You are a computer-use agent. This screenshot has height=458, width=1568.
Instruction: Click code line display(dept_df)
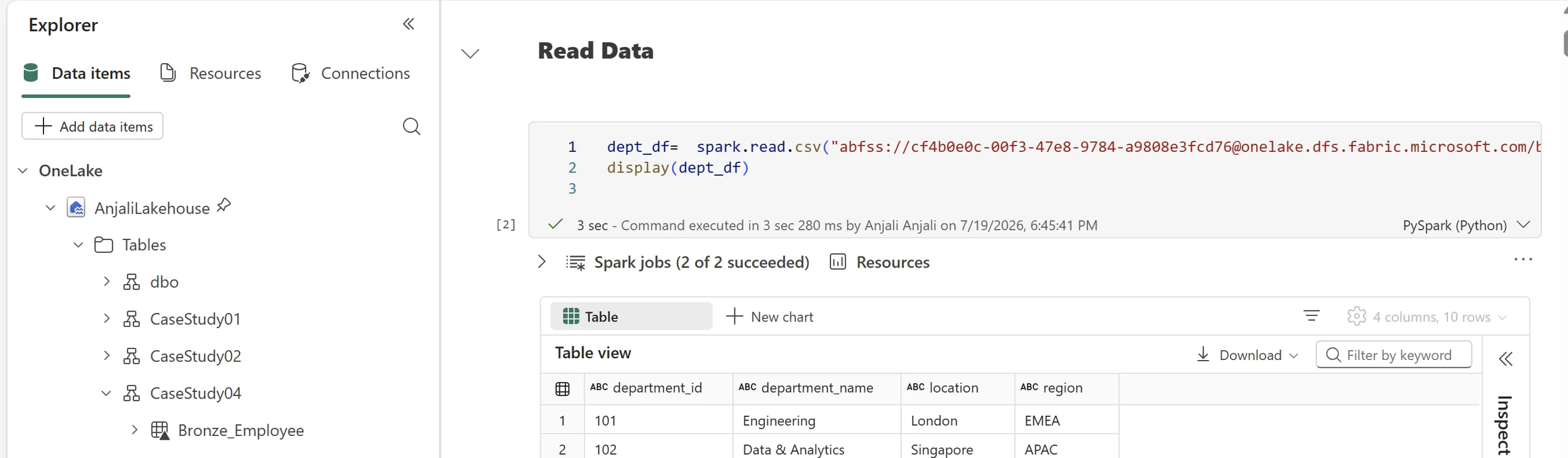click(678, 168)
